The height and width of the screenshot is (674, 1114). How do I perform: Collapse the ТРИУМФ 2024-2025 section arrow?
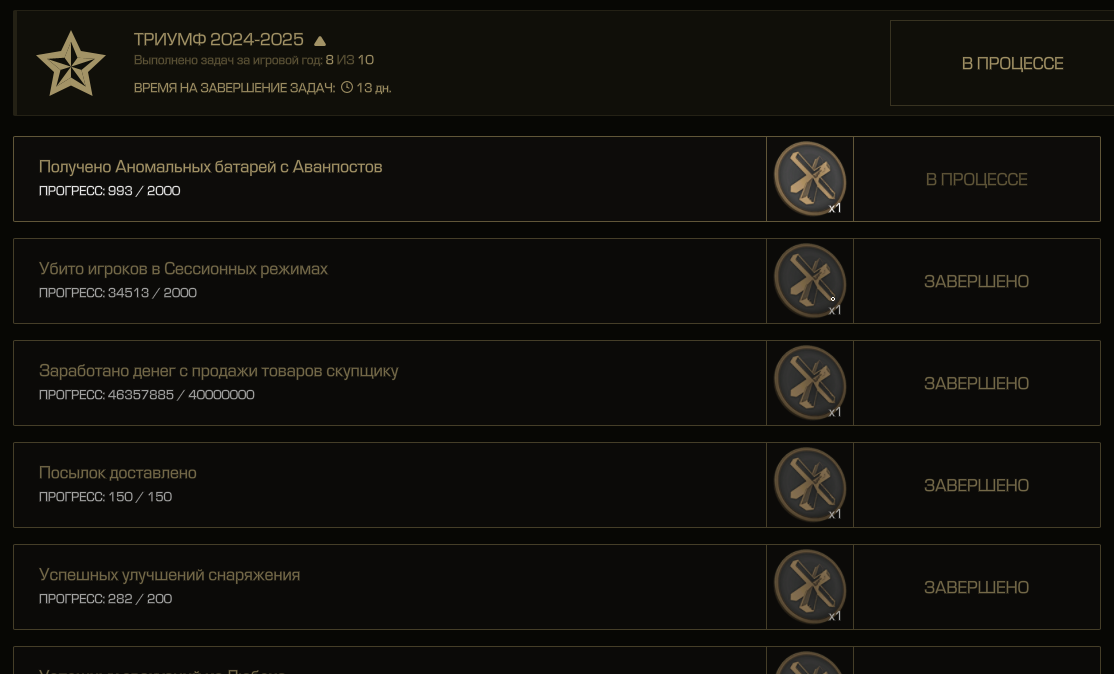tap(320, 40)
